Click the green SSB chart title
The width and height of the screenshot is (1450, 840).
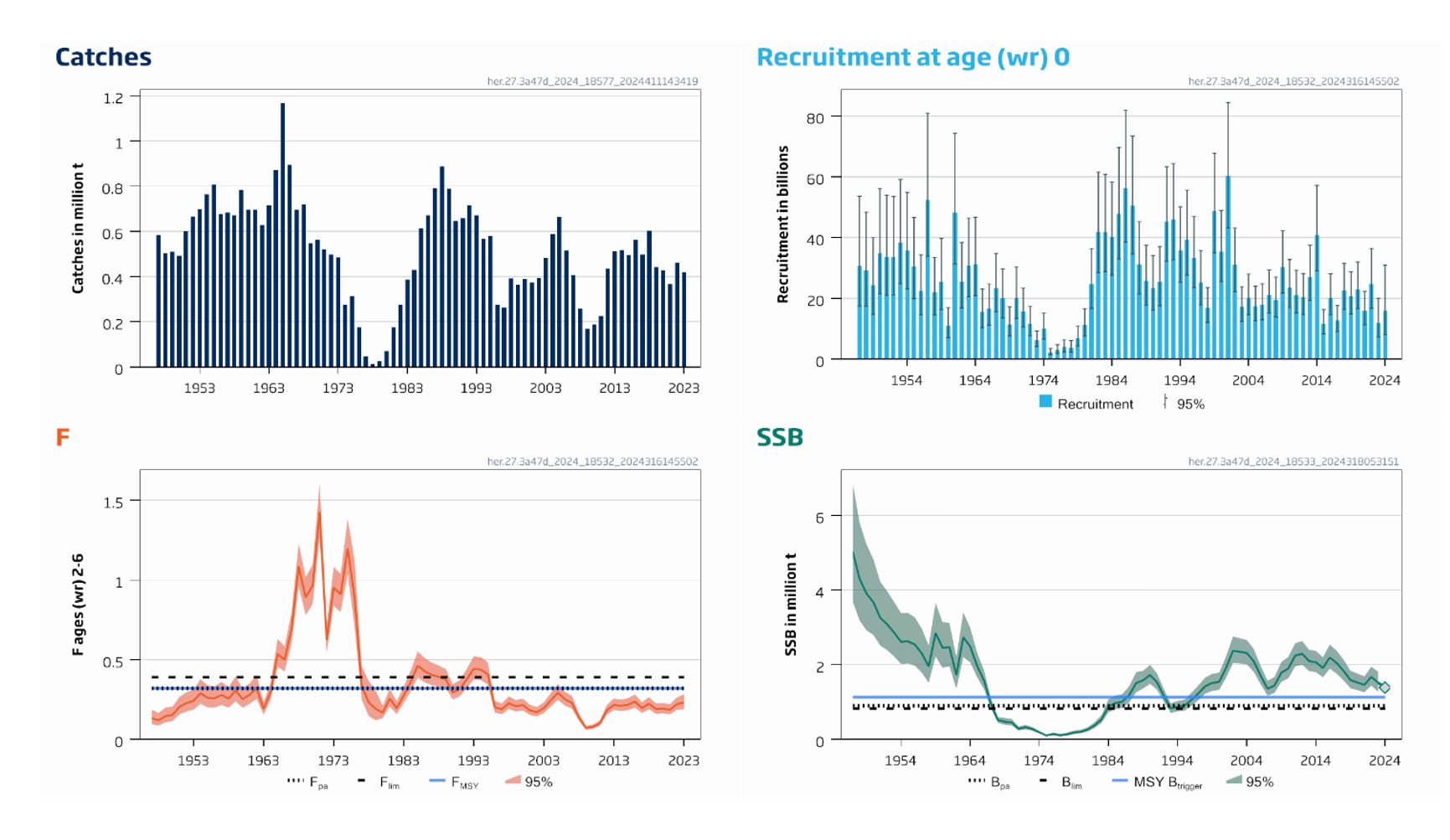pyautogui.click(x=780, y=437)
